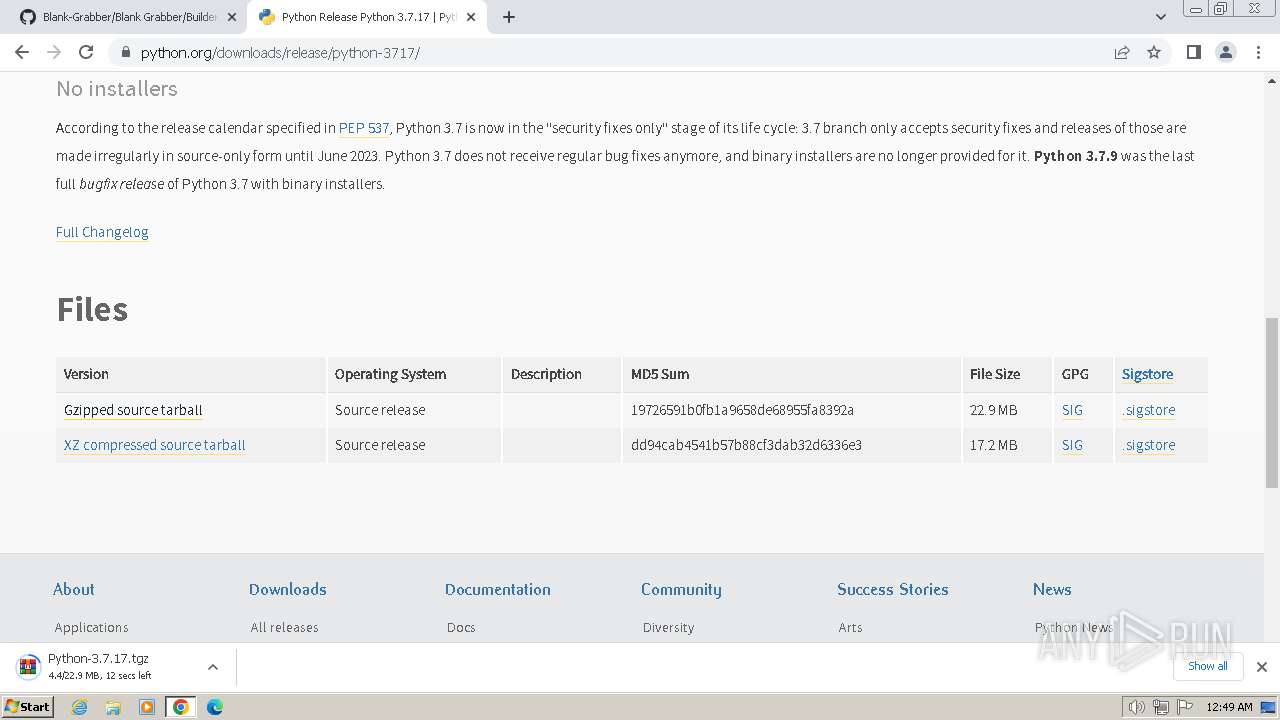Click the page vertical scrollbar

(x=1272, y=402)
